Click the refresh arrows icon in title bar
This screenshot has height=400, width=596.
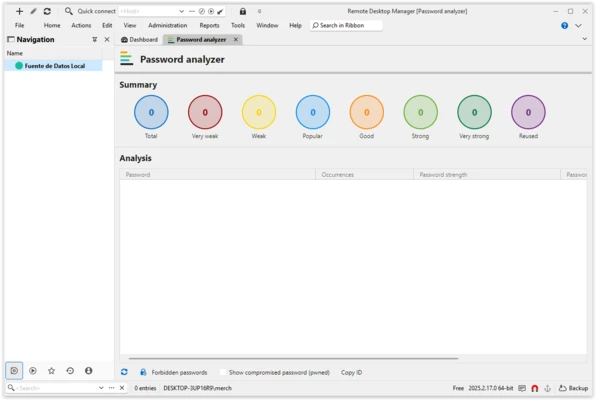(x=47, y=11)
